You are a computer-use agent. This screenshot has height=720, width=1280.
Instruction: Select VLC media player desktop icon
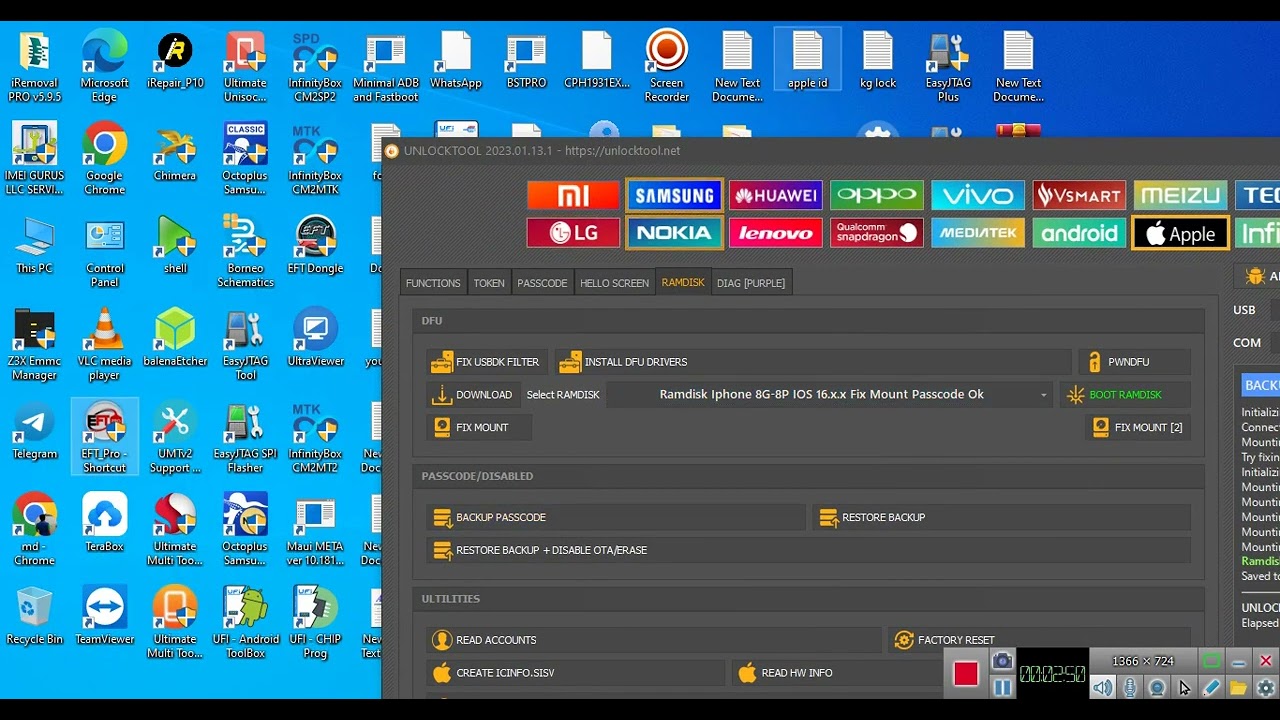click(x=105, y=345)
